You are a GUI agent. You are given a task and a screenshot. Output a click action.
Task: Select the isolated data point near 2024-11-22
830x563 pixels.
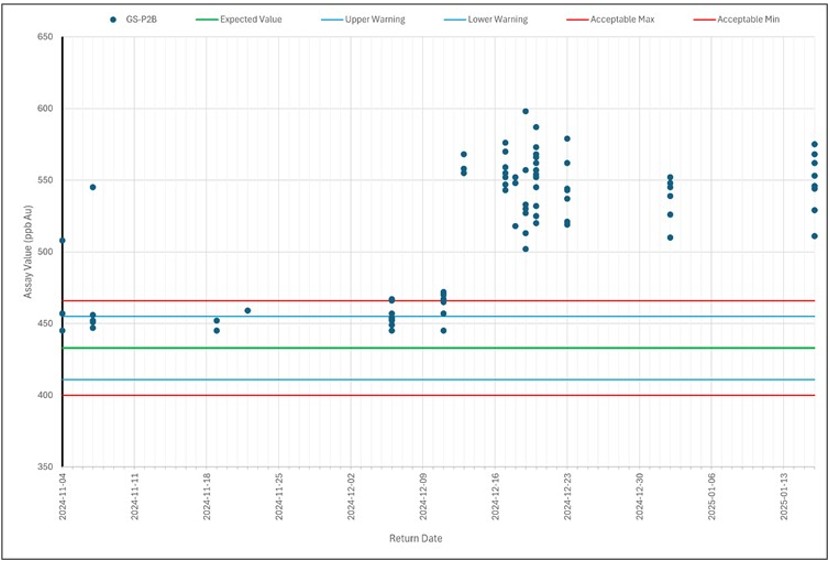[248, 310]
